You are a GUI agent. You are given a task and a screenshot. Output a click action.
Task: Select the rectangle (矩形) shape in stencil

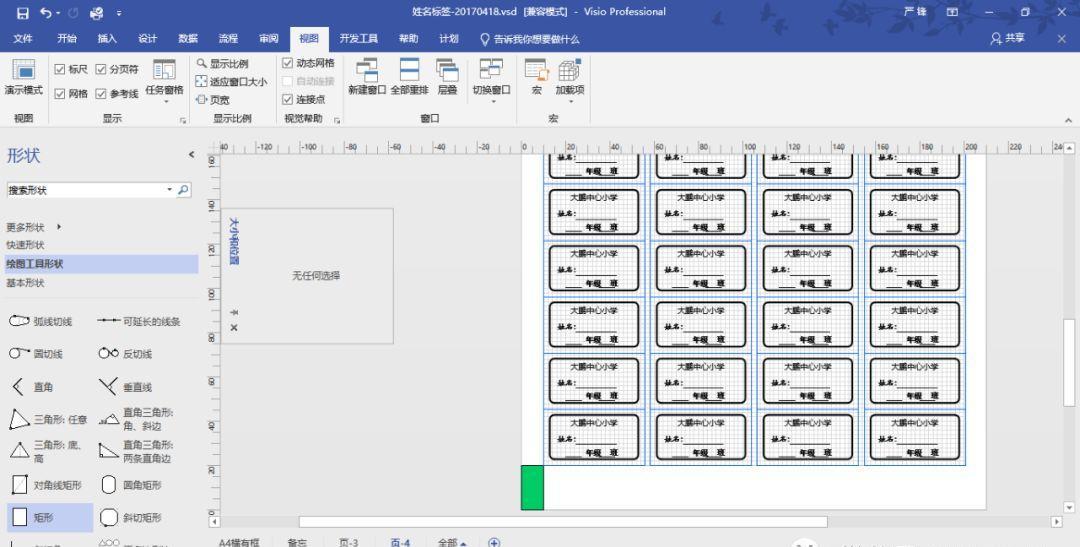pos(20,517)
